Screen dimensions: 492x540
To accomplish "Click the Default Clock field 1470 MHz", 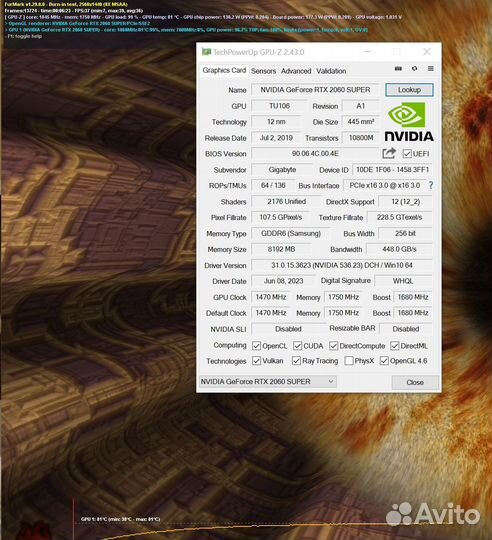I will click(271, 313).
